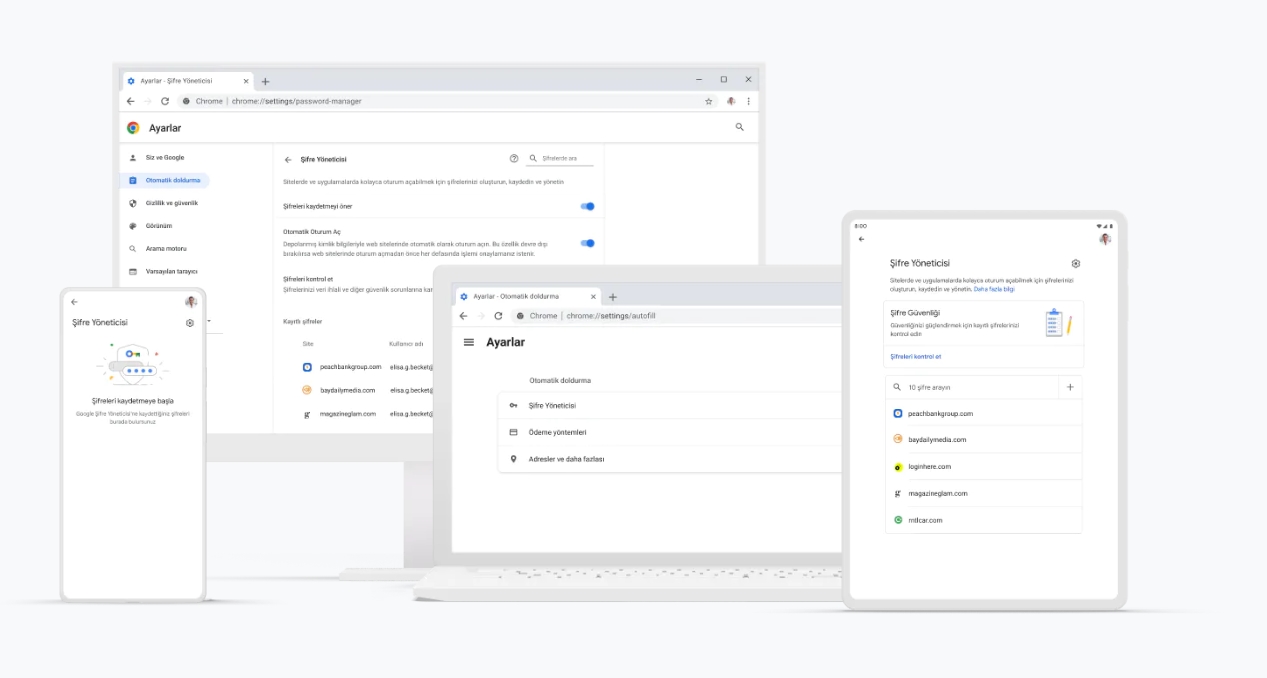1267x678 pixels.
Task: Open loginhere.com entry on tablet
Action: [x=983, y=467]
